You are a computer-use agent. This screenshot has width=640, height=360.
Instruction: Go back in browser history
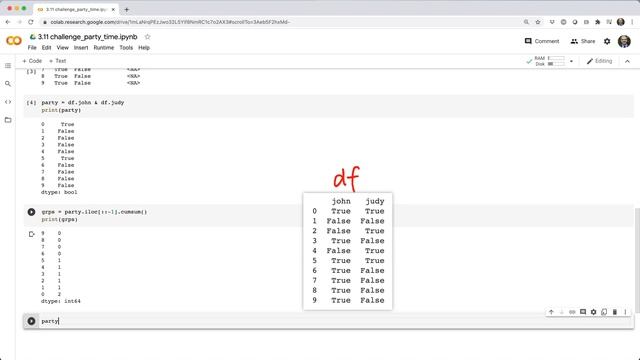[x=8, y=22]
